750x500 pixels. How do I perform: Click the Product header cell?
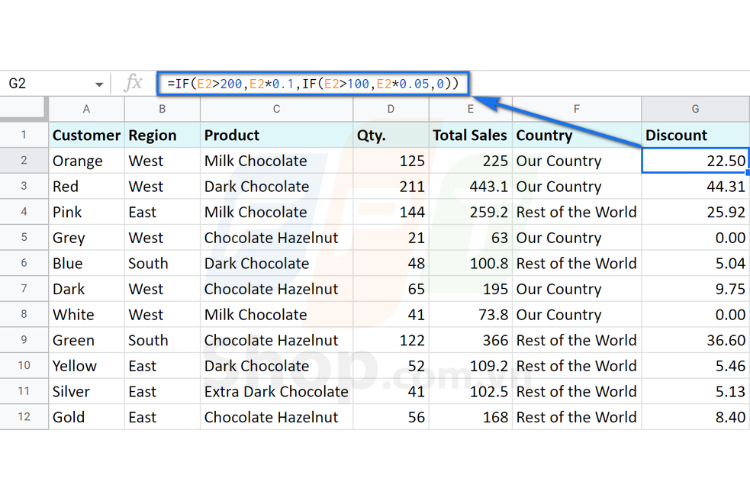click(x=276, y=135)
